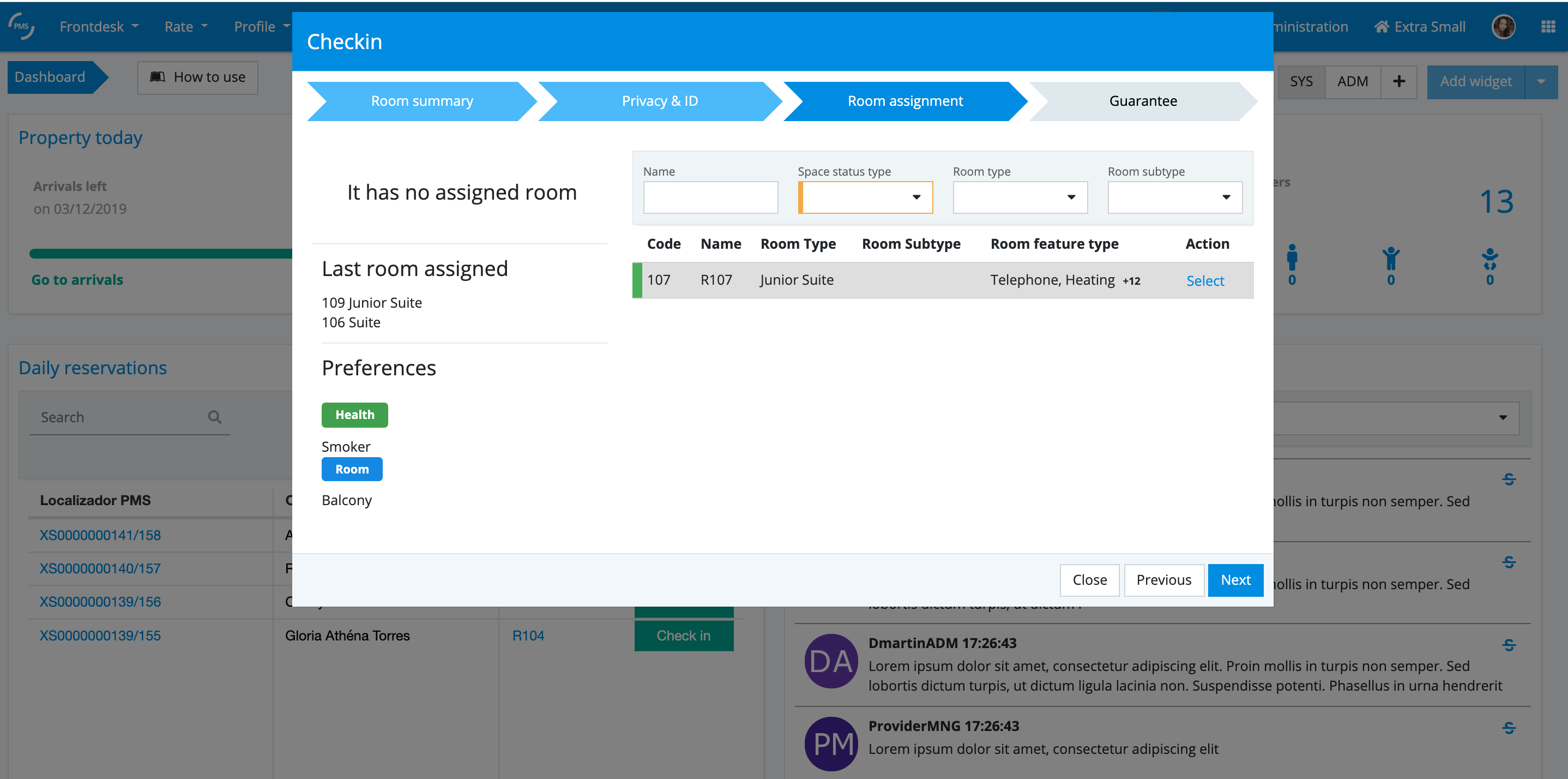Click the strikethrough icon on DmartinADM message
Image resolution: width=1568 pixels, height=779 pixels.
coord(1509,644)
